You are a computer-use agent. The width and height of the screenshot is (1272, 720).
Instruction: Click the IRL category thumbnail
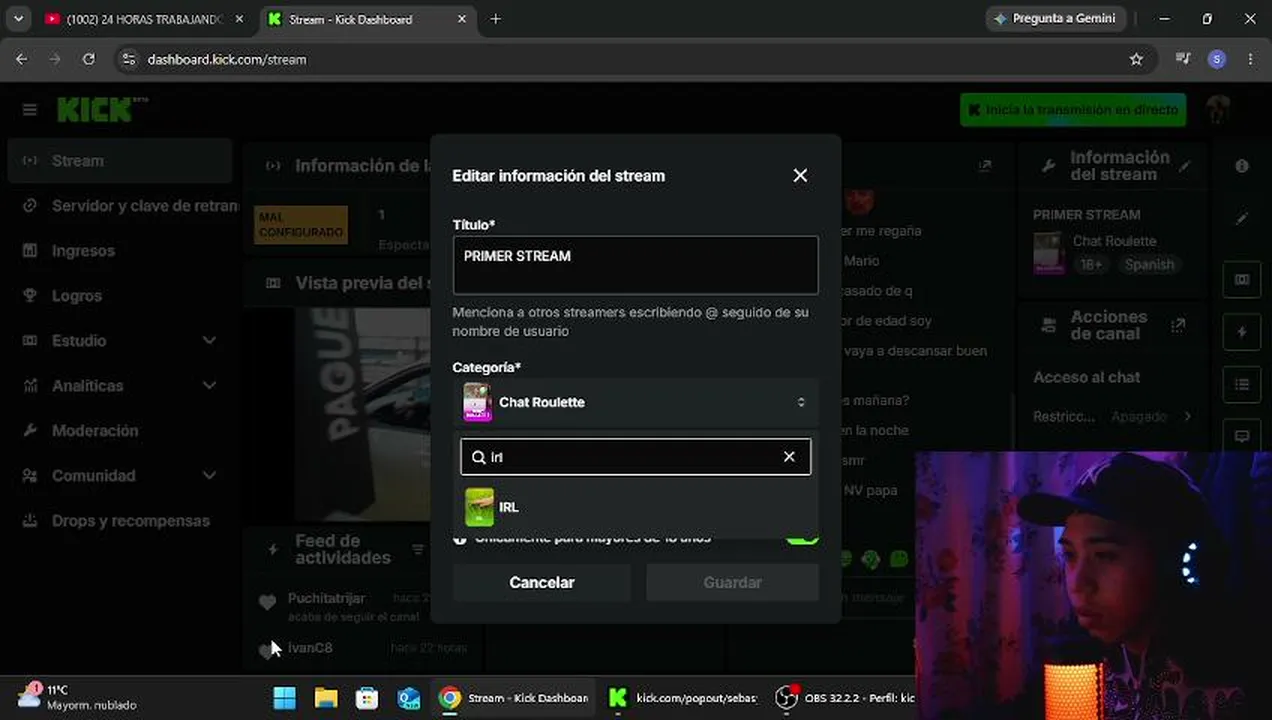[480, 507]
